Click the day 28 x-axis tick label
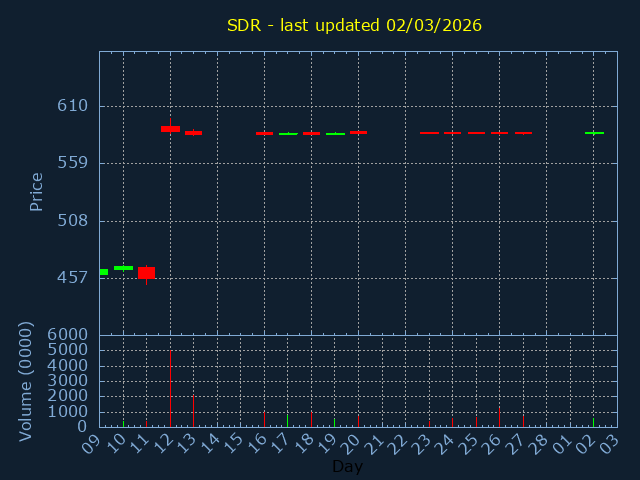This screenshot has width=640, height=480. (x=541, y=442)
